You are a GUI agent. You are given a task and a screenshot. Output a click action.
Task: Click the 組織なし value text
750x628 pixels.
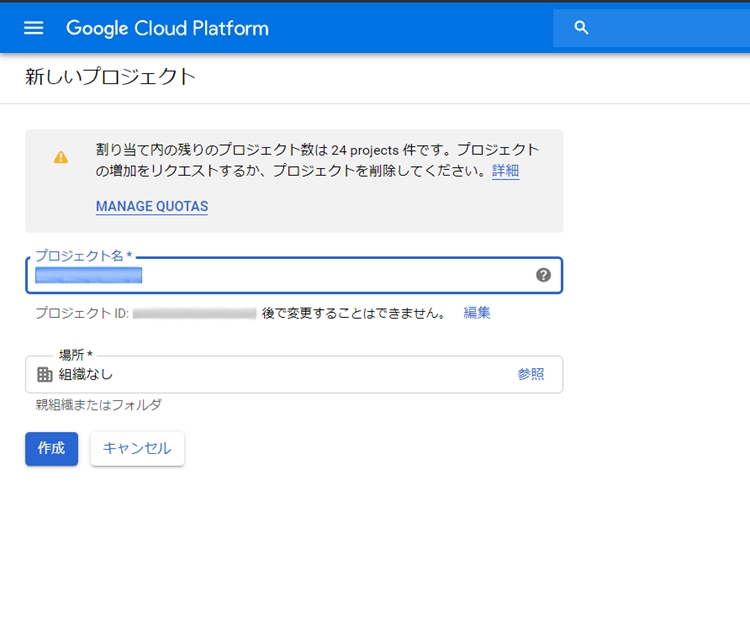point(86,374)
